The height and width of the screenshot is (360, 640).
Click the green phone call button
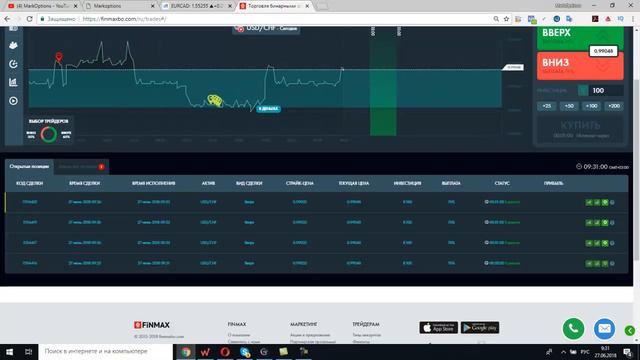[573, 329]
